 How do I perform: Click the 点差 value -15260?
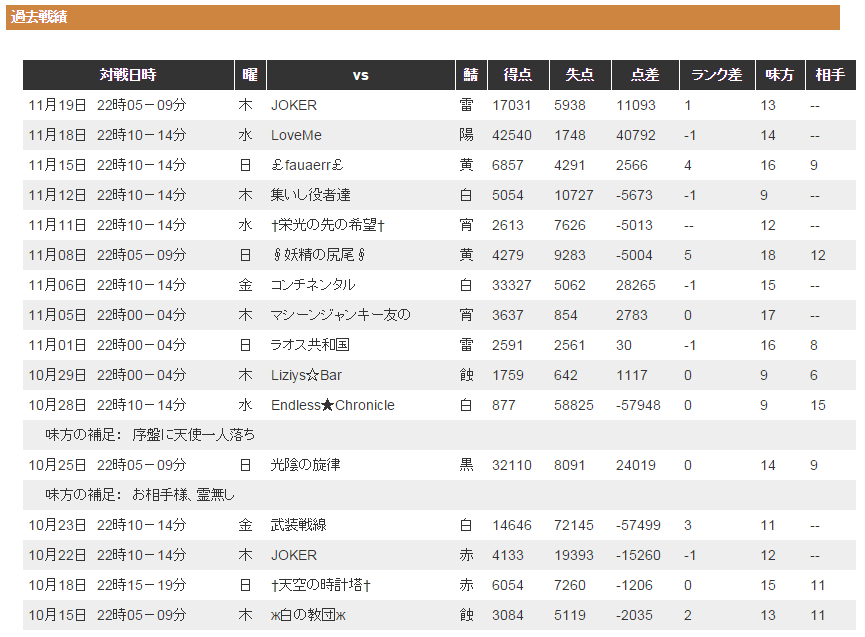coord(638,555)
